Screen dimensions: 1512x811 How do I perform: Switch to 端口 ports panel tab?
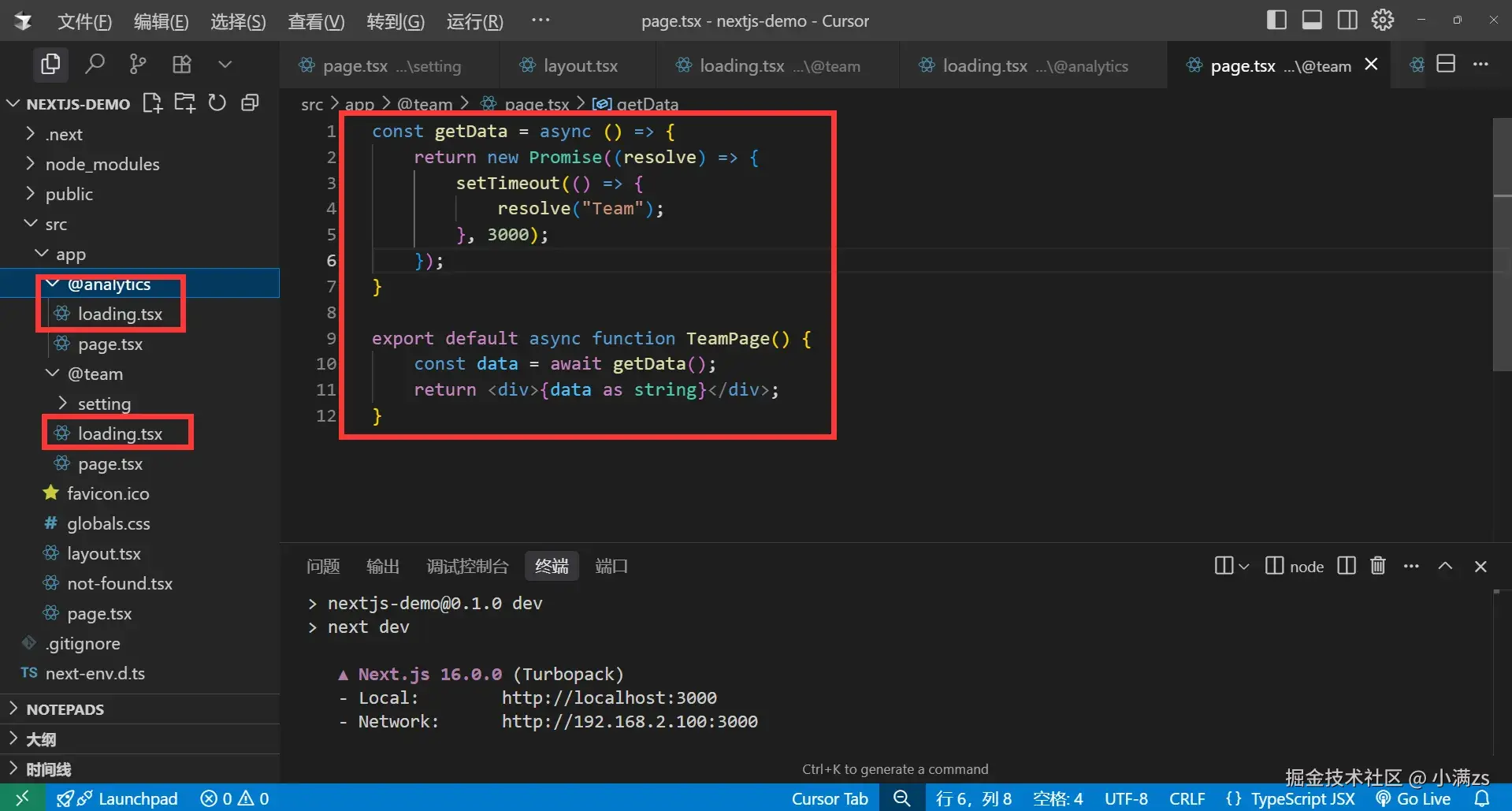click(611, 567)
